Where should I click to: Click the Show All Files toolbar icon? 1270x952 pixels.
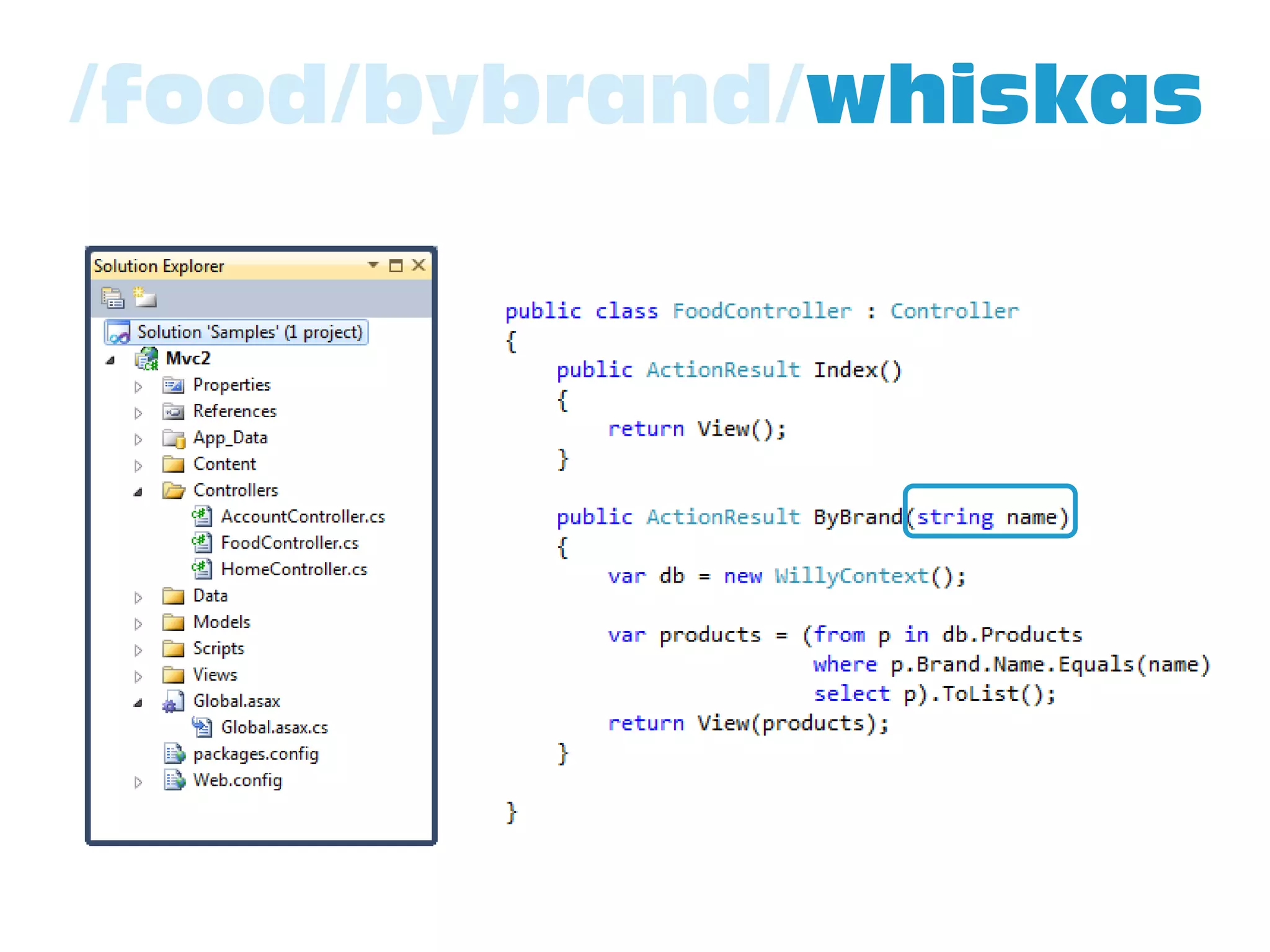(144, 297)
